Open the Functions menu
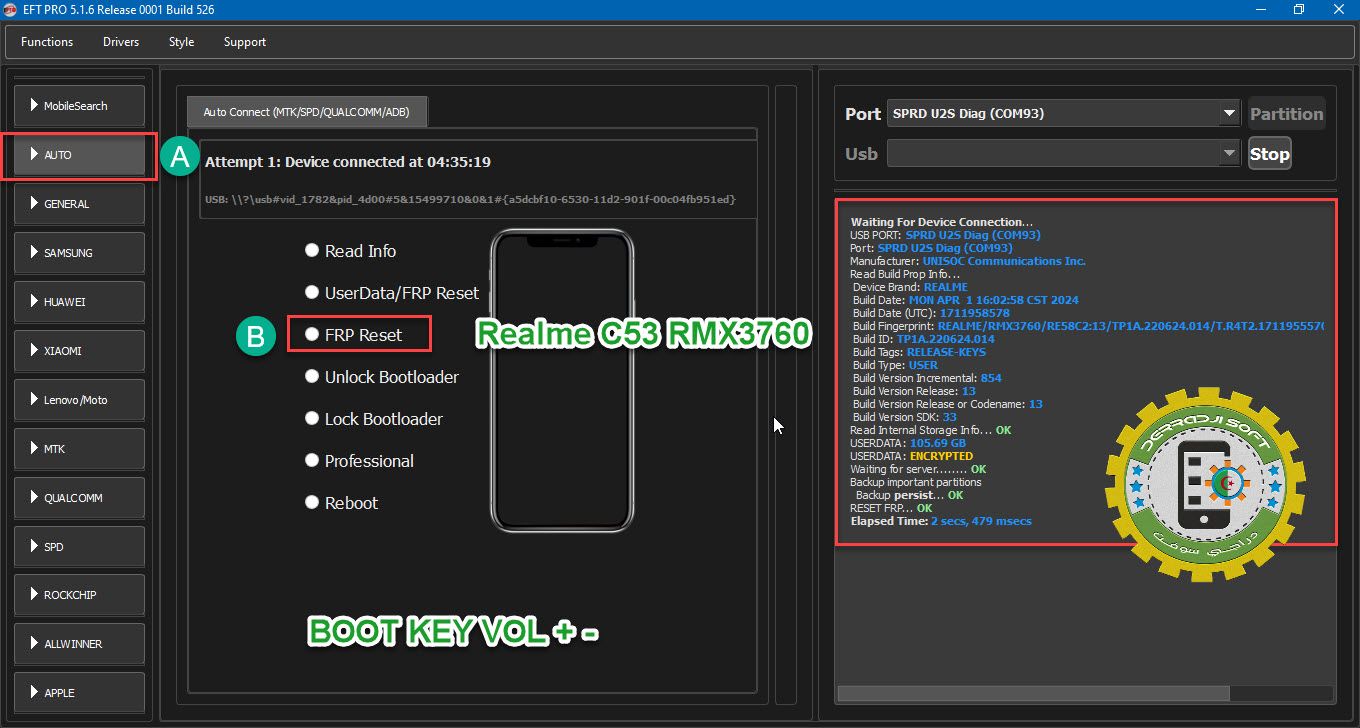The image size is (1360, 728). pos(47,42)
